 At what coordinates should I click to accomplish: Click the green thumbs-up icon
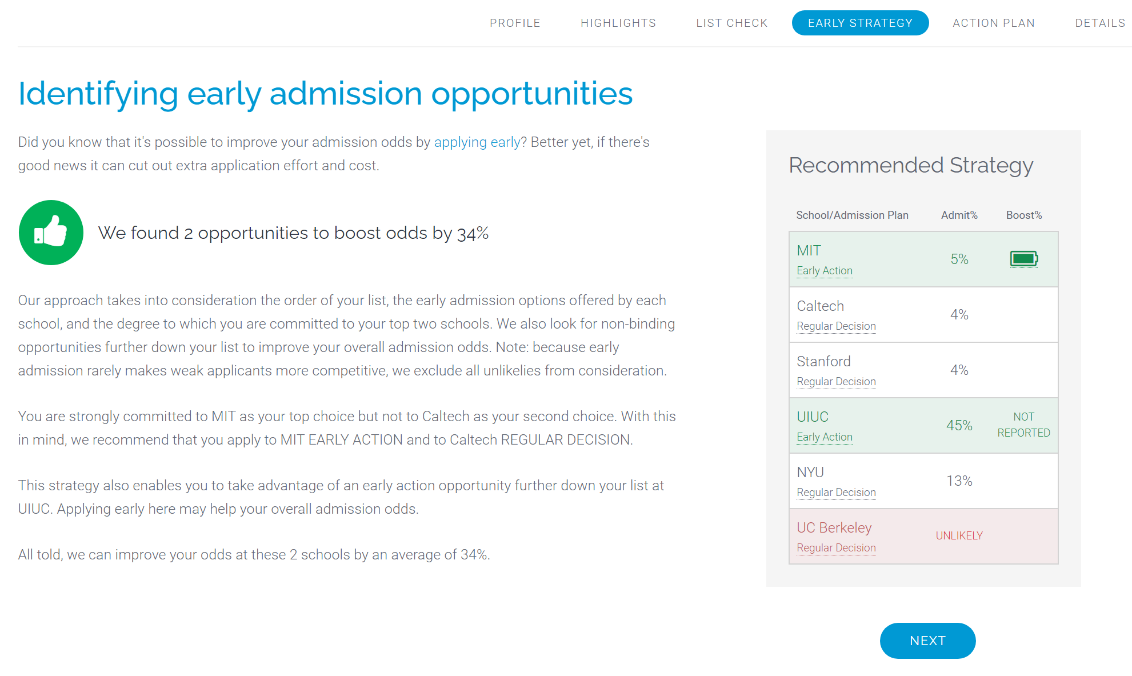coord(51,233)
